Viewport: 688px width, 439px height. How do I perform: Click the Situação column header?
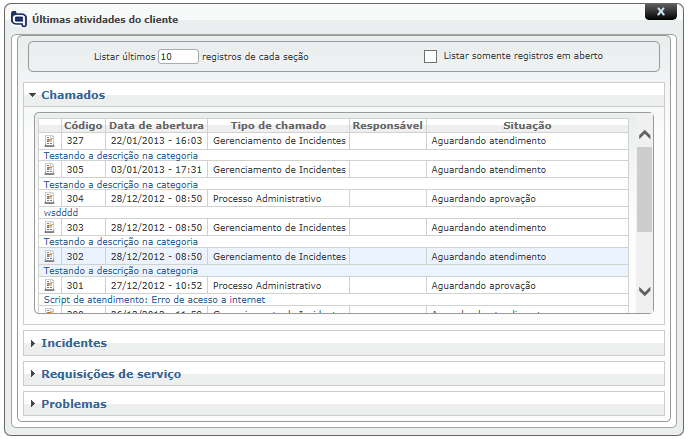coord(527,126)
